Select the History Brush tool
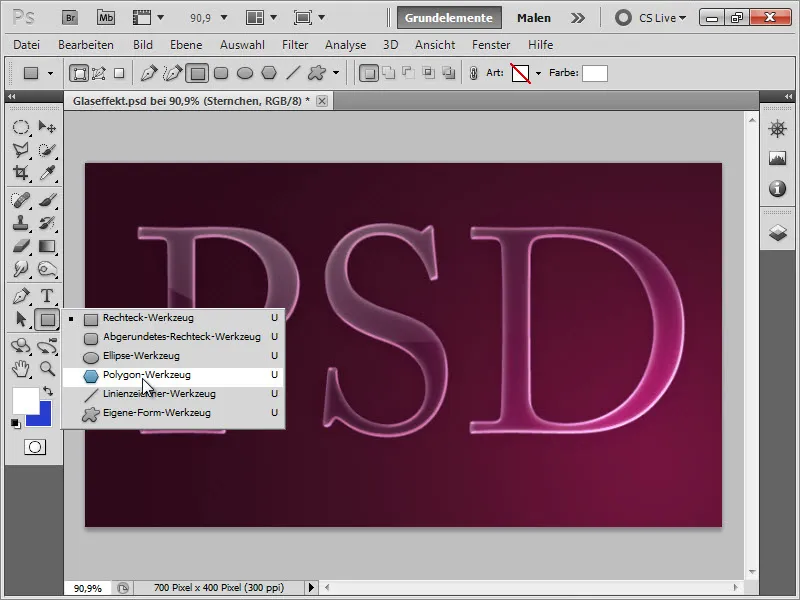Screen dimensions: 800x600 pyautogui.click(x=47, y=223)
